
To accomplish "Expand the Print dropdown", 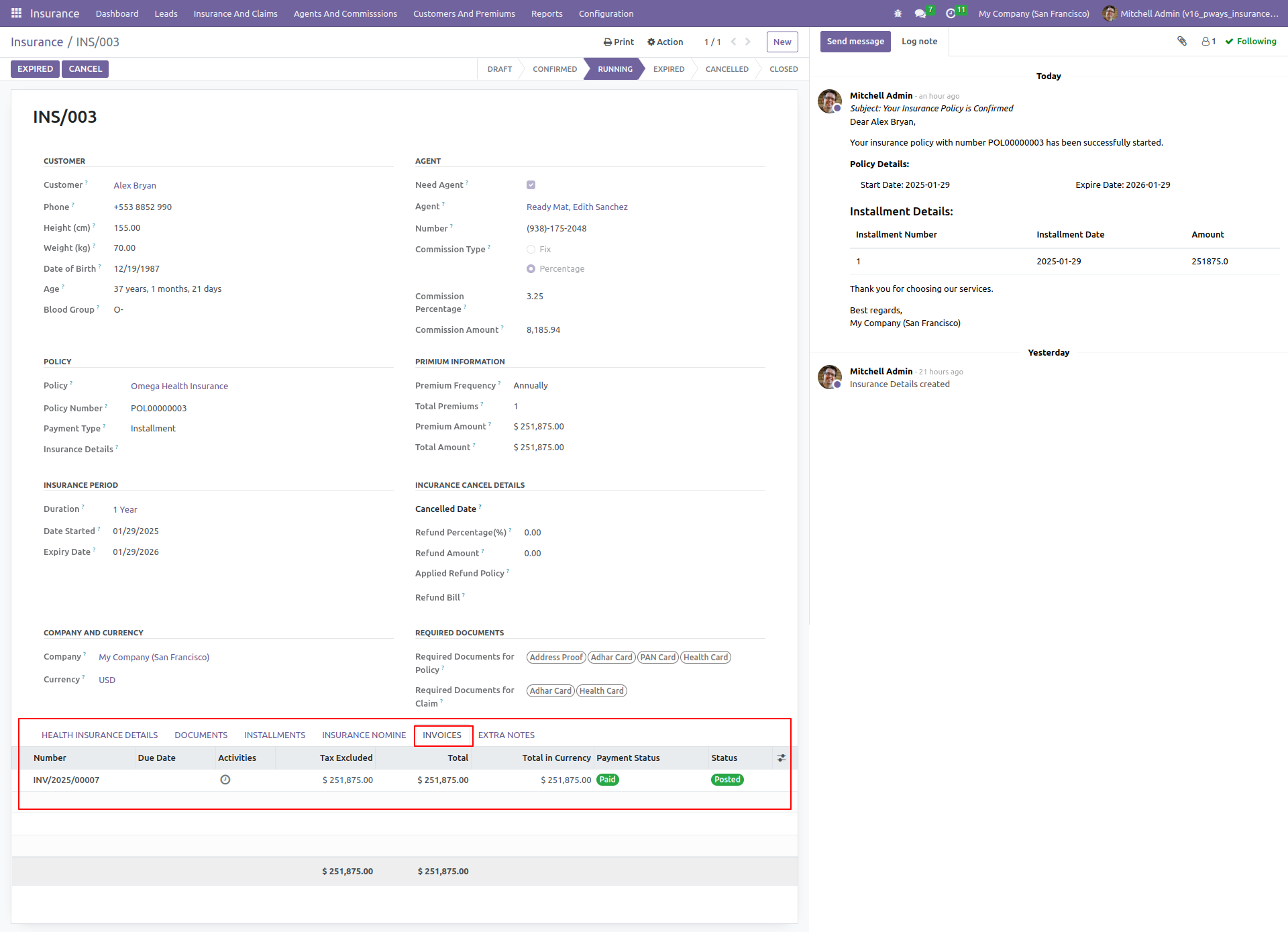I will coord(619,42).
